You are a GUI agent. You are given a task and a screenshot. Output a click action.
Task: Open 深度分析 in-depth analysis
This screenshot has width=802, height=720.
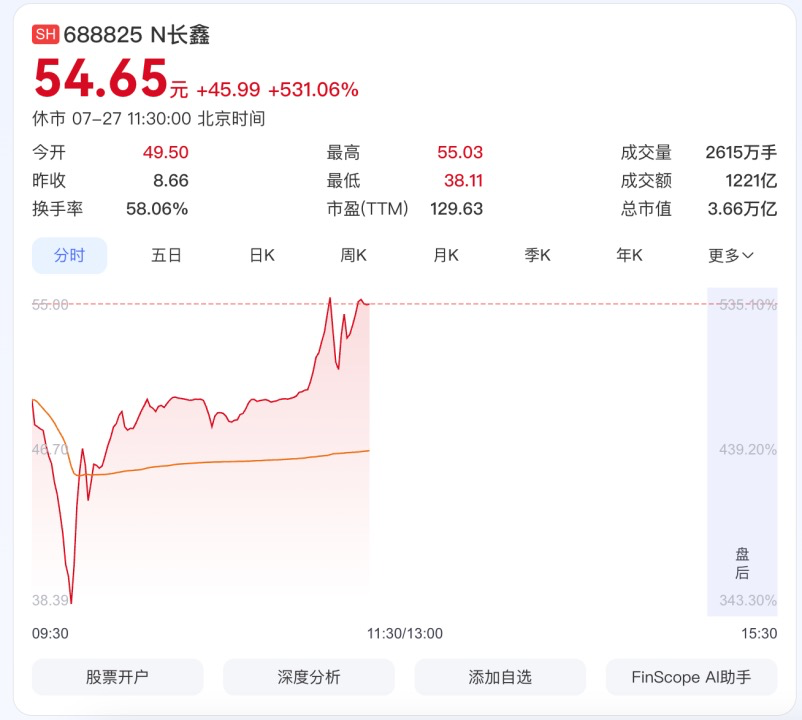pyautogui.click(x=309, y=677)
